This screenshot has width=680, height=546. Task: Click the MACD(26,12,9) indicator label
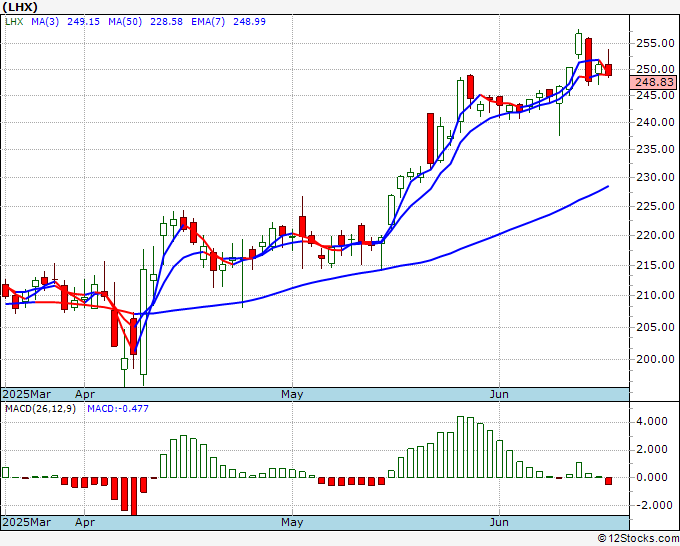[40, 409]
